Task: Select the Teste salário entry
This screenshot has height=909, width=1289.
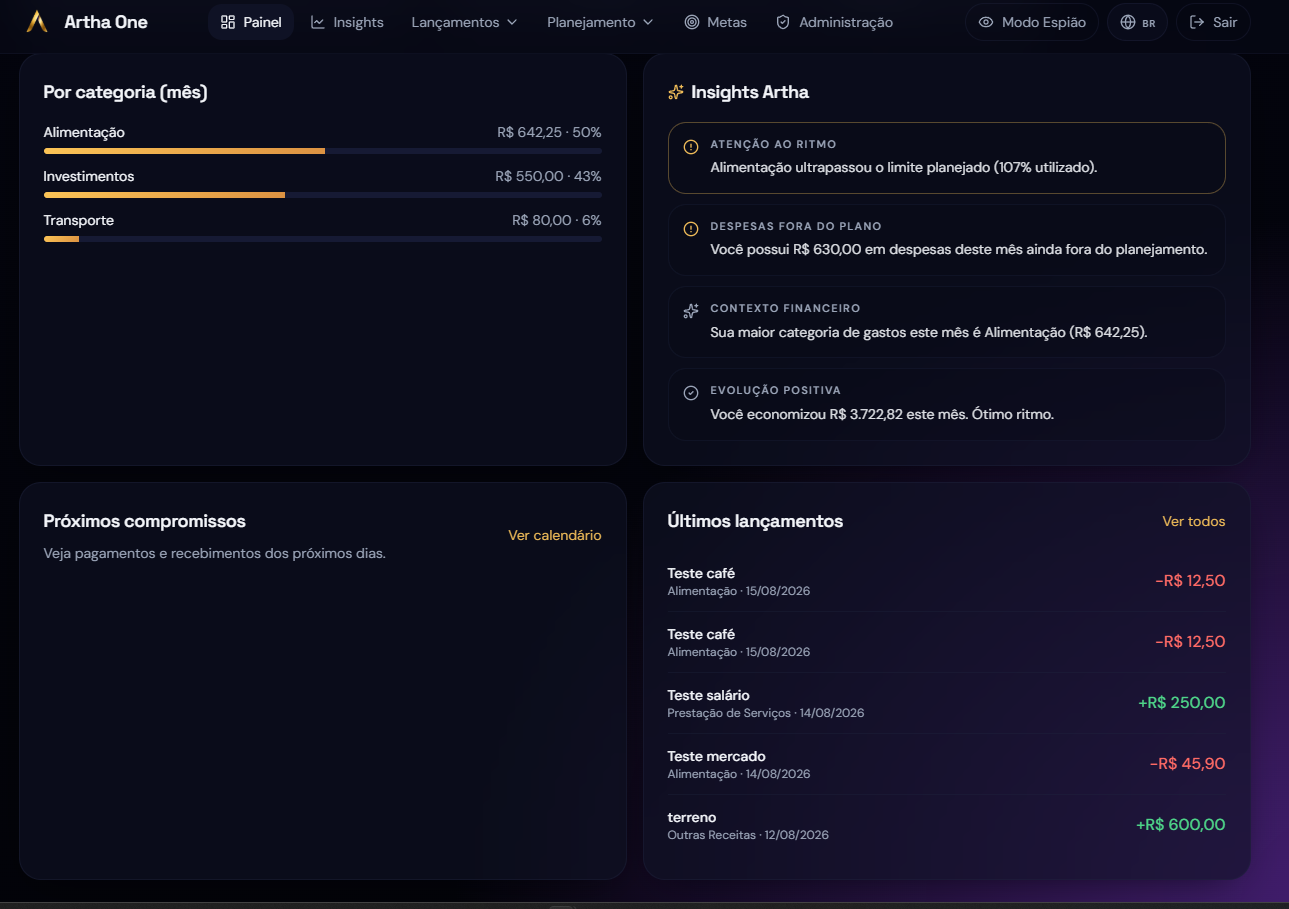Action: click(x=946, y=703)
